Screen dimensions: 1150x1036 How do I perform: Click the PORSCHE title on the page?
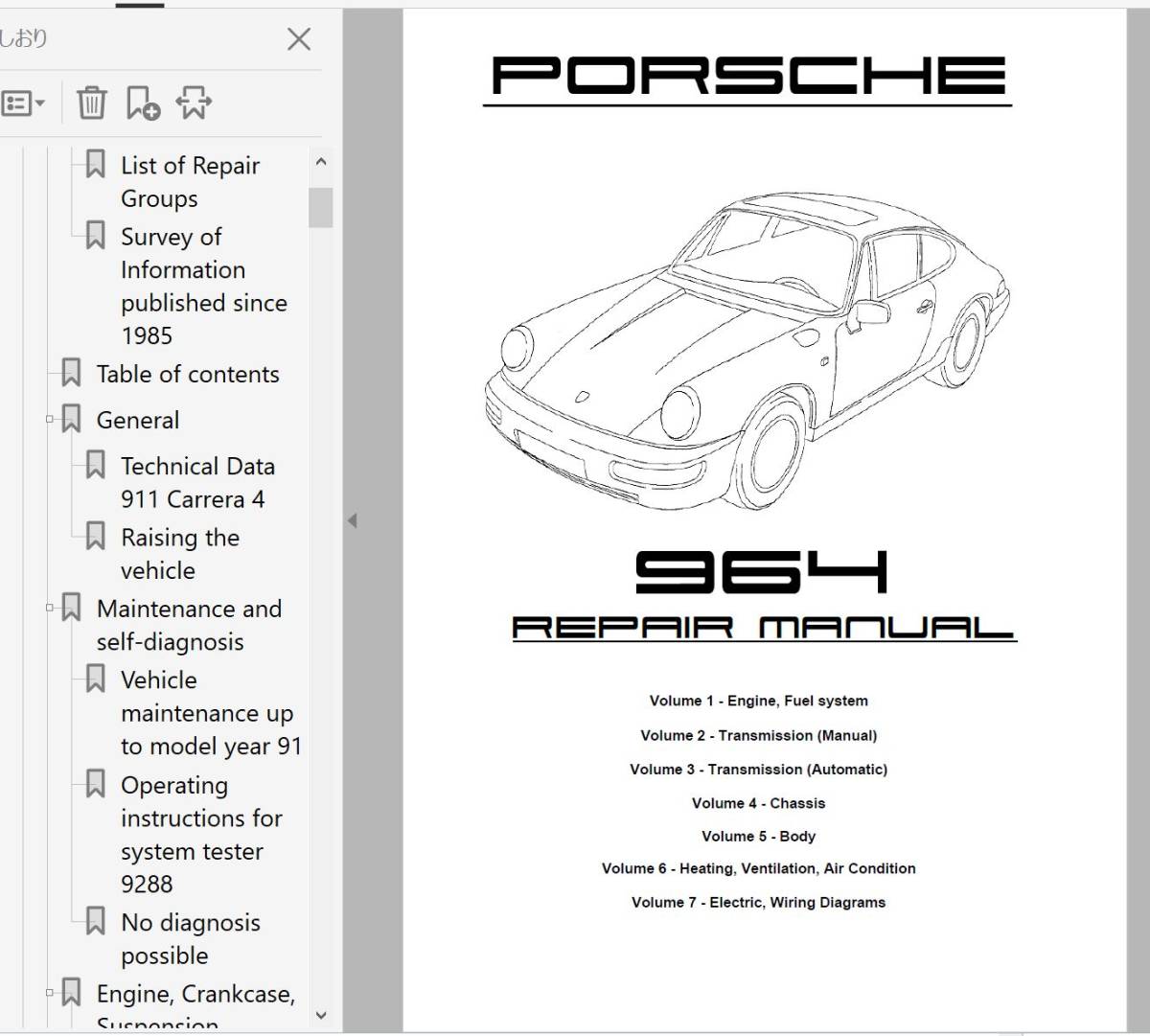click(x=748, y=76)
